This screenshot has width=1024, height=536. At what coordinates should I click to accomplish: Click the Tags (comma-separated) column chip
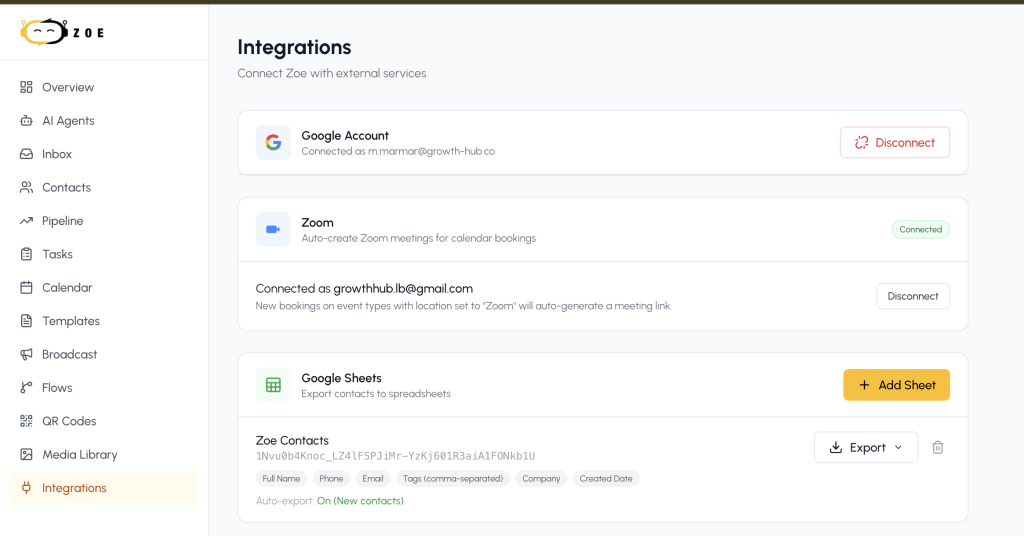(453, 479)
